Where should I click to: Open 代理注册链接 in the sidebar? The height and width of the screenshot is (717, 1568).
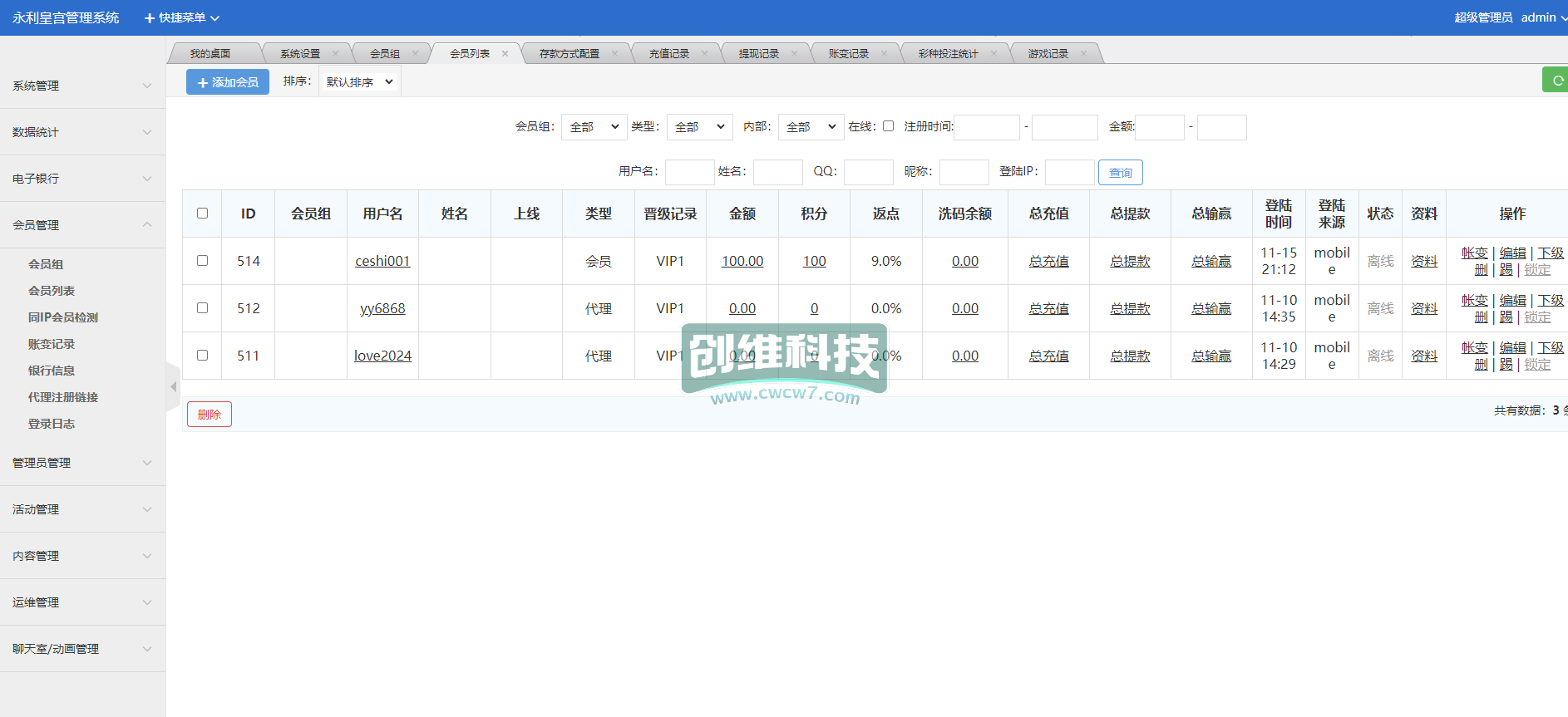coord(63,397)
